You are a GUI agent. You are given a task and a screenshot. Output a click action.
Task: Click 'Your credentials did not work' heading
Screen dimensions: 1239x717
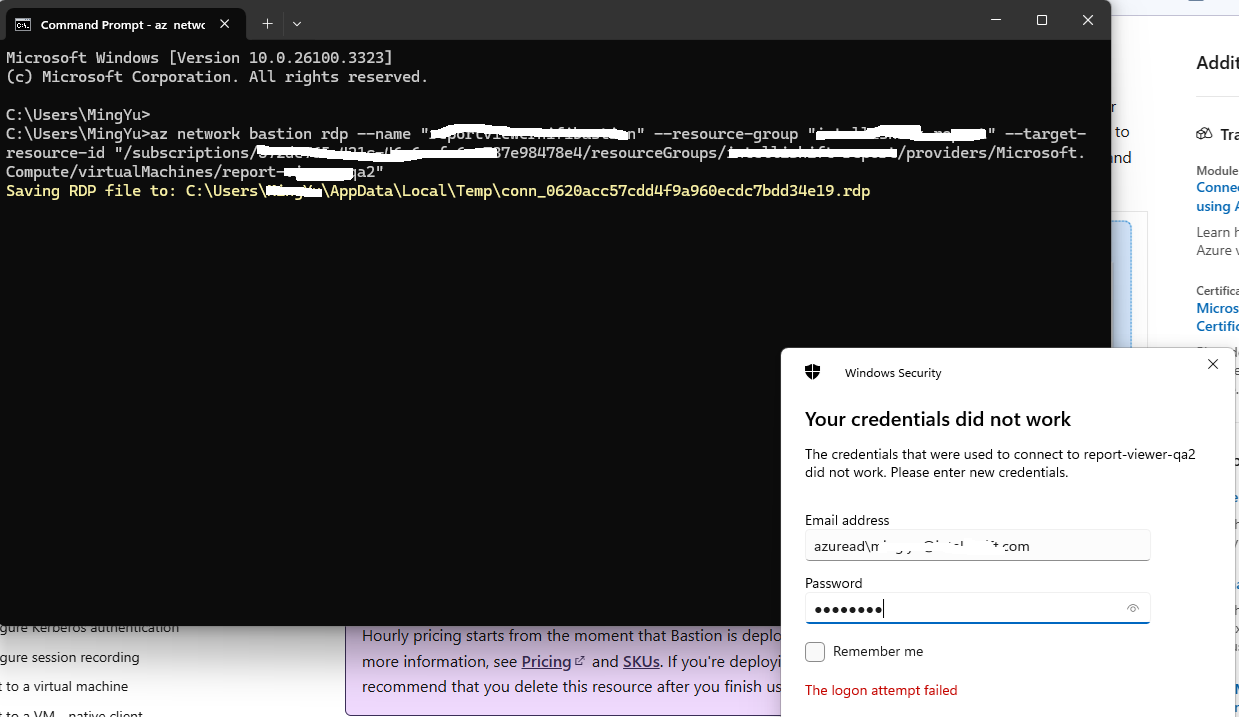pos(938,419)
